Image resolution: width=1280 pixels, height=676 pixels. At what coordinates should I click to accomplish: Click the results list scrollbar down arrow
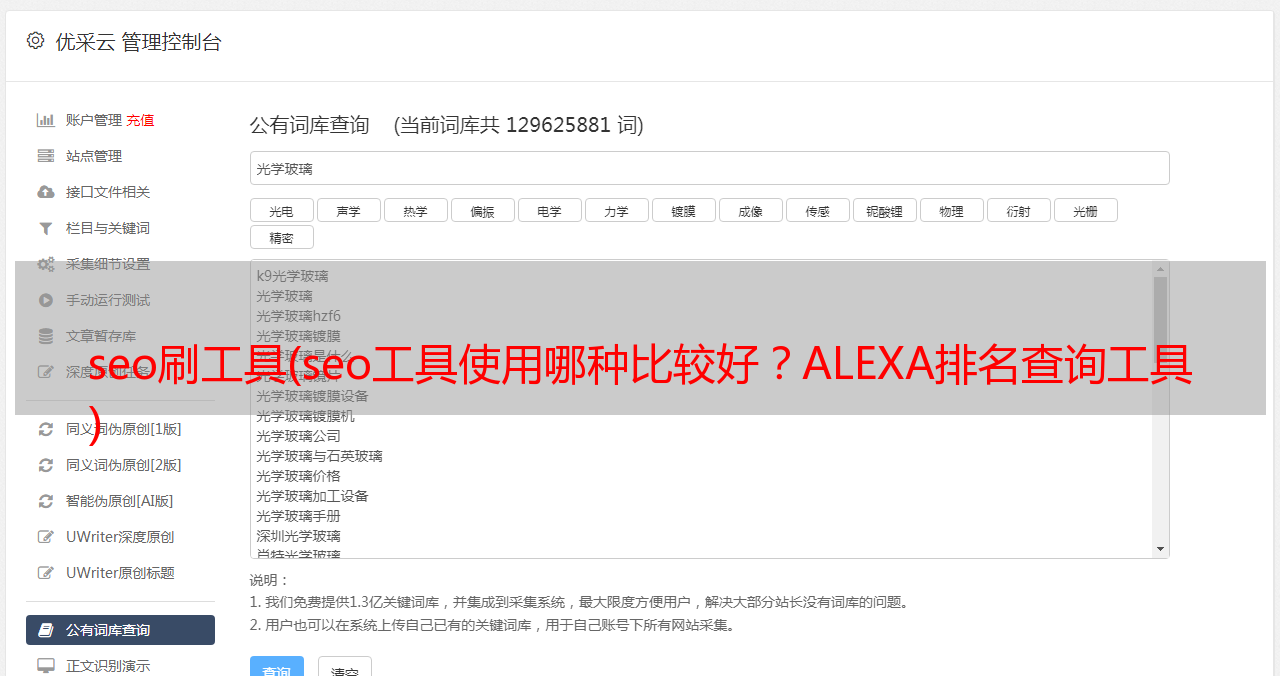pos(1160,549)
